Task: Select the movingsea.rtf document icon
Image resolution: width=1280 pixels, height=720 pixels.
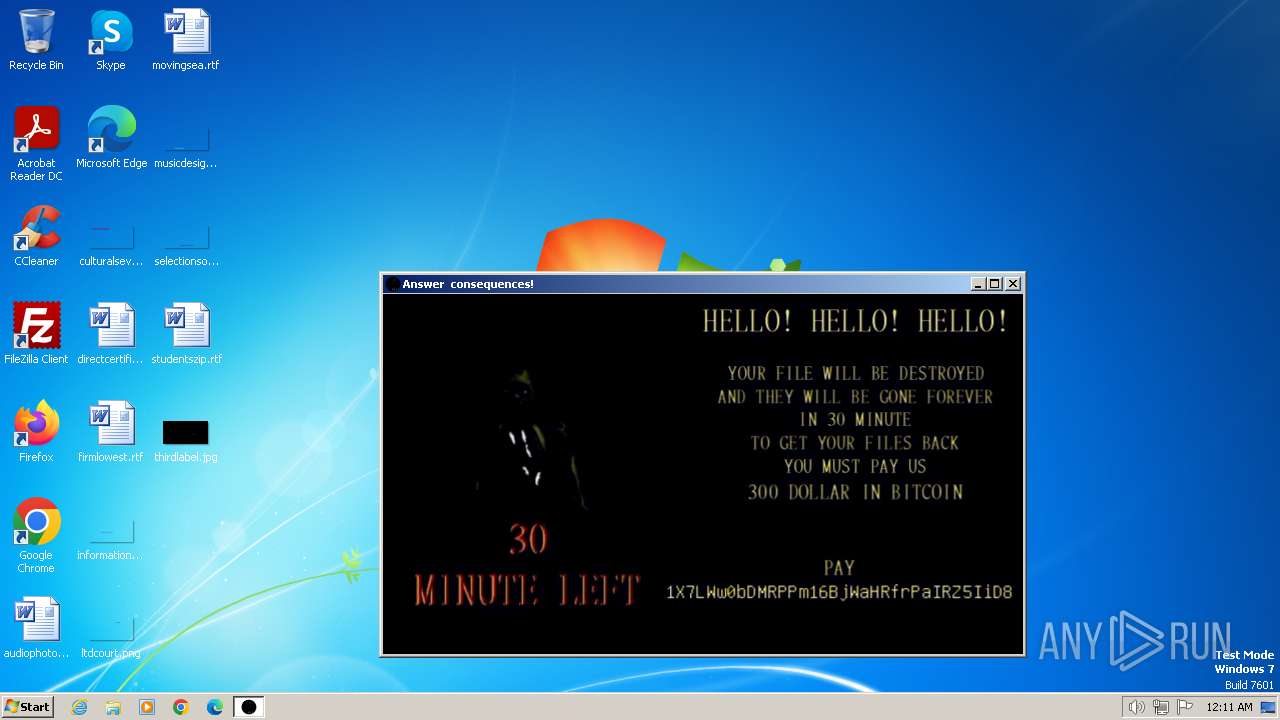Action: 186,40
